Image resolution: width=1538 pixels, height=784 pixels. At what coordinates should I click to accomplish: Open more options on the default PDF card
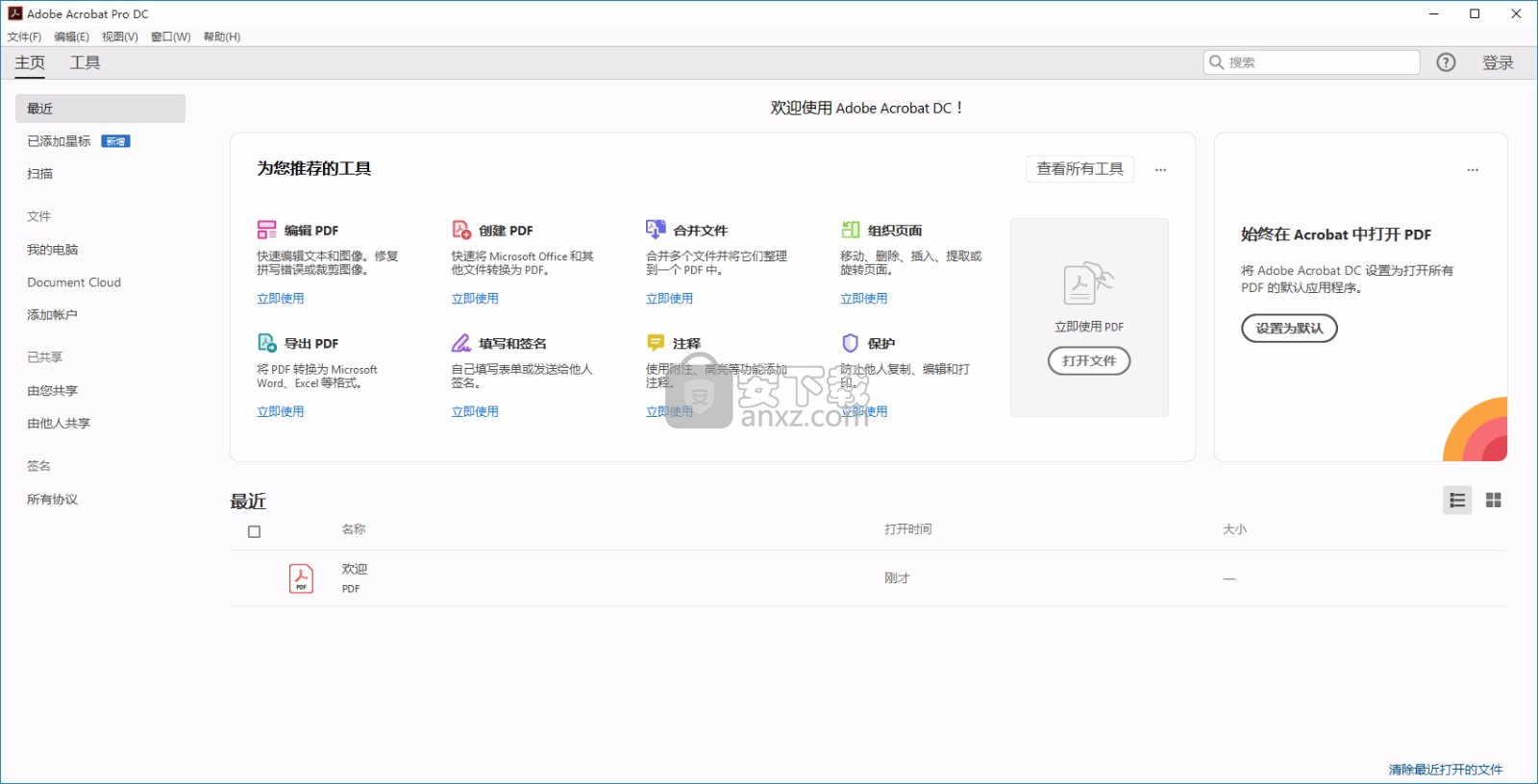coord(1473,170)
